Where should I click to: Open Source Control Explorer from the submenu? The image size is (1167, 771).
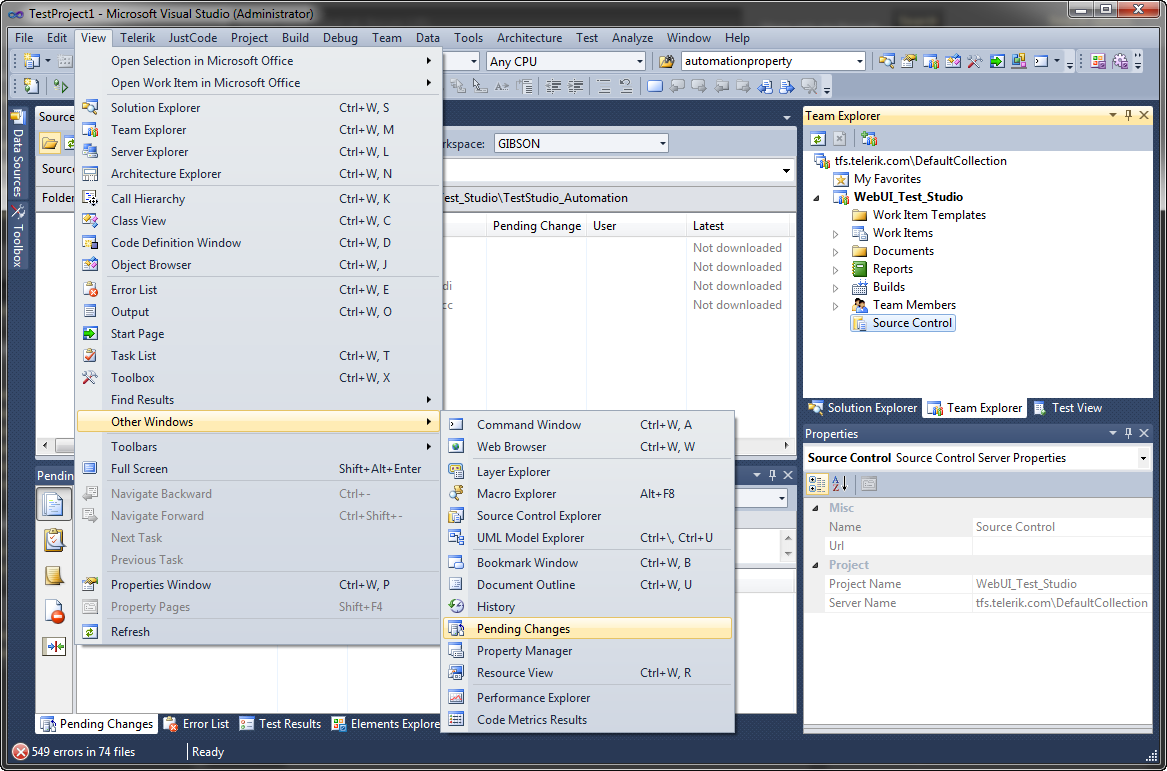point(588,516)
